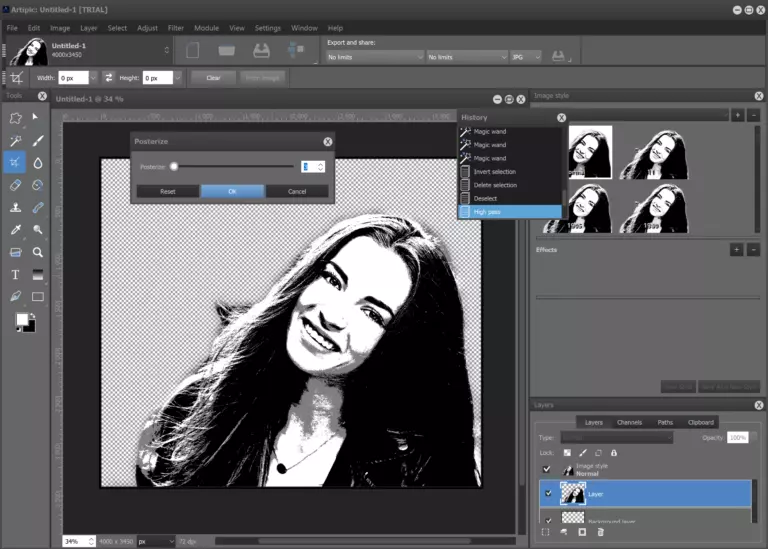Viewport: 768px width, 549px height.
Task: Toggle visibility checkbox of Image style layer
Action: pyautogui.click(x=546, y=469)
